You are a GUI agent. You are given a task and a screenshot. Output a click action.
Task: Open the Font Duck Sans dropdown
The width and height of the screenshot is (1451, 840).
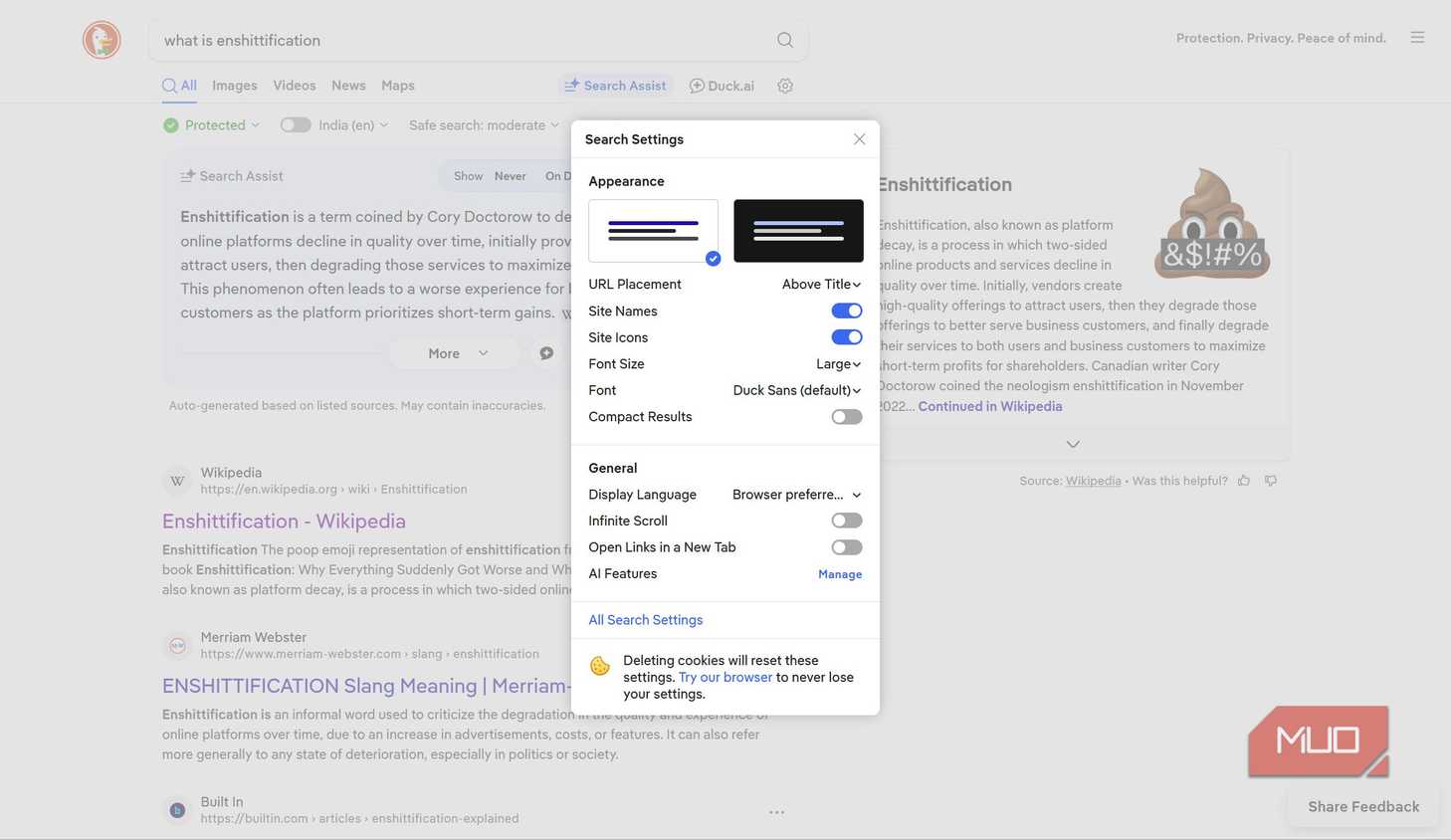tap(797, 390)
